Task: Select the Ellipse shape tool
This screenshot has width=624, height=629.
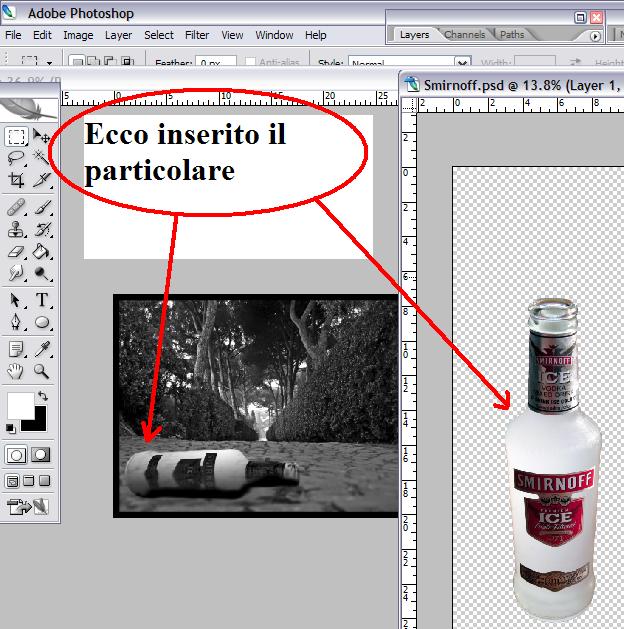Action: 41,322
